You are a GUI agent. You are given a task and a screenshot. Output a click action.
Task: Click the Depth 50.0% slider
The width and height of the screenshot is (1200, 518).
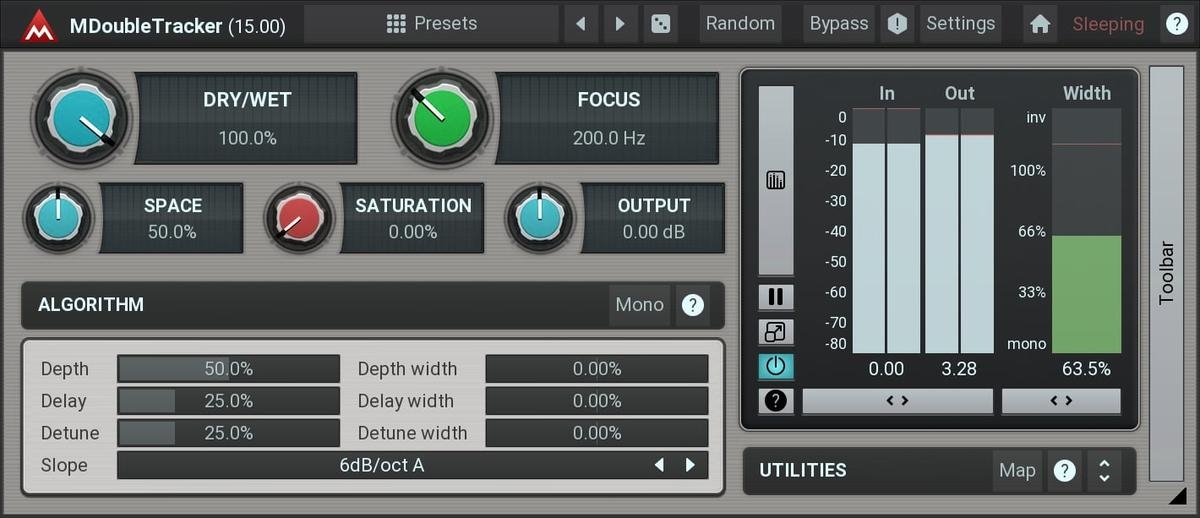(229, 369)
